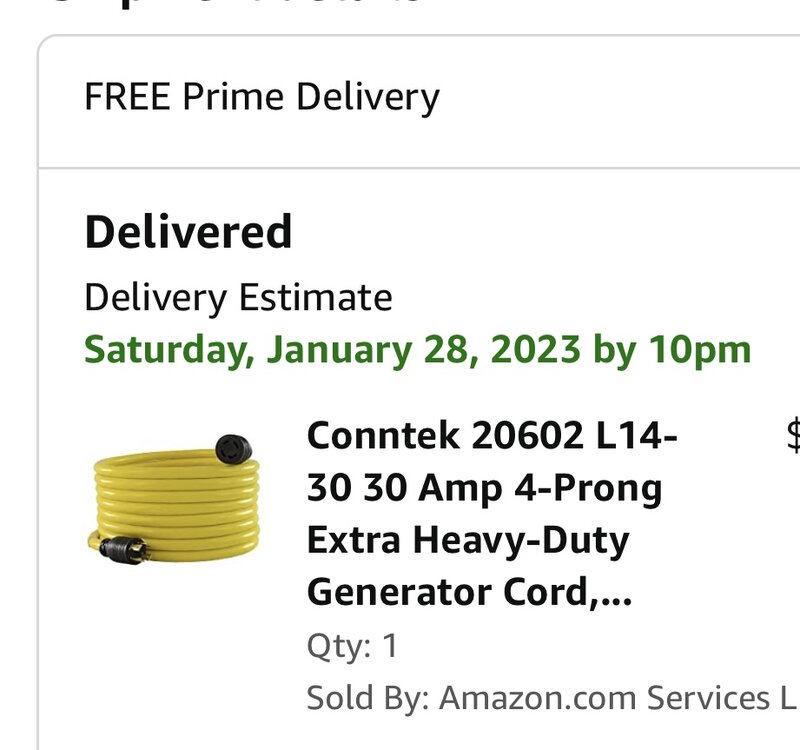This screenshot has width=800, height=750.
Task: Select the Delivered status heading
Action: (188, 233)
